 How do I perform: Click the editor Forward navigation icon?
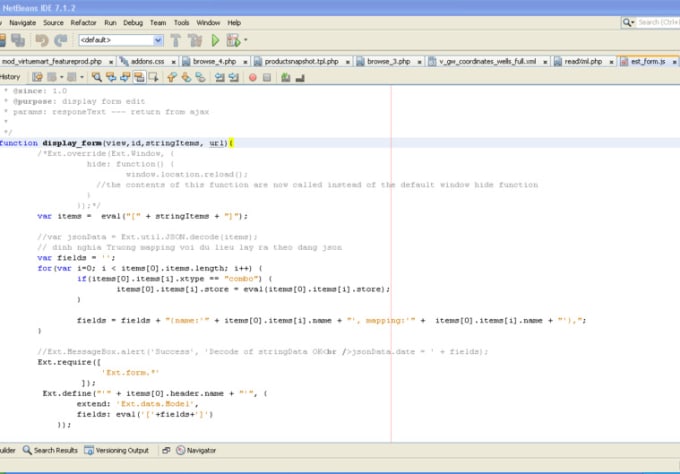point(72,77)
